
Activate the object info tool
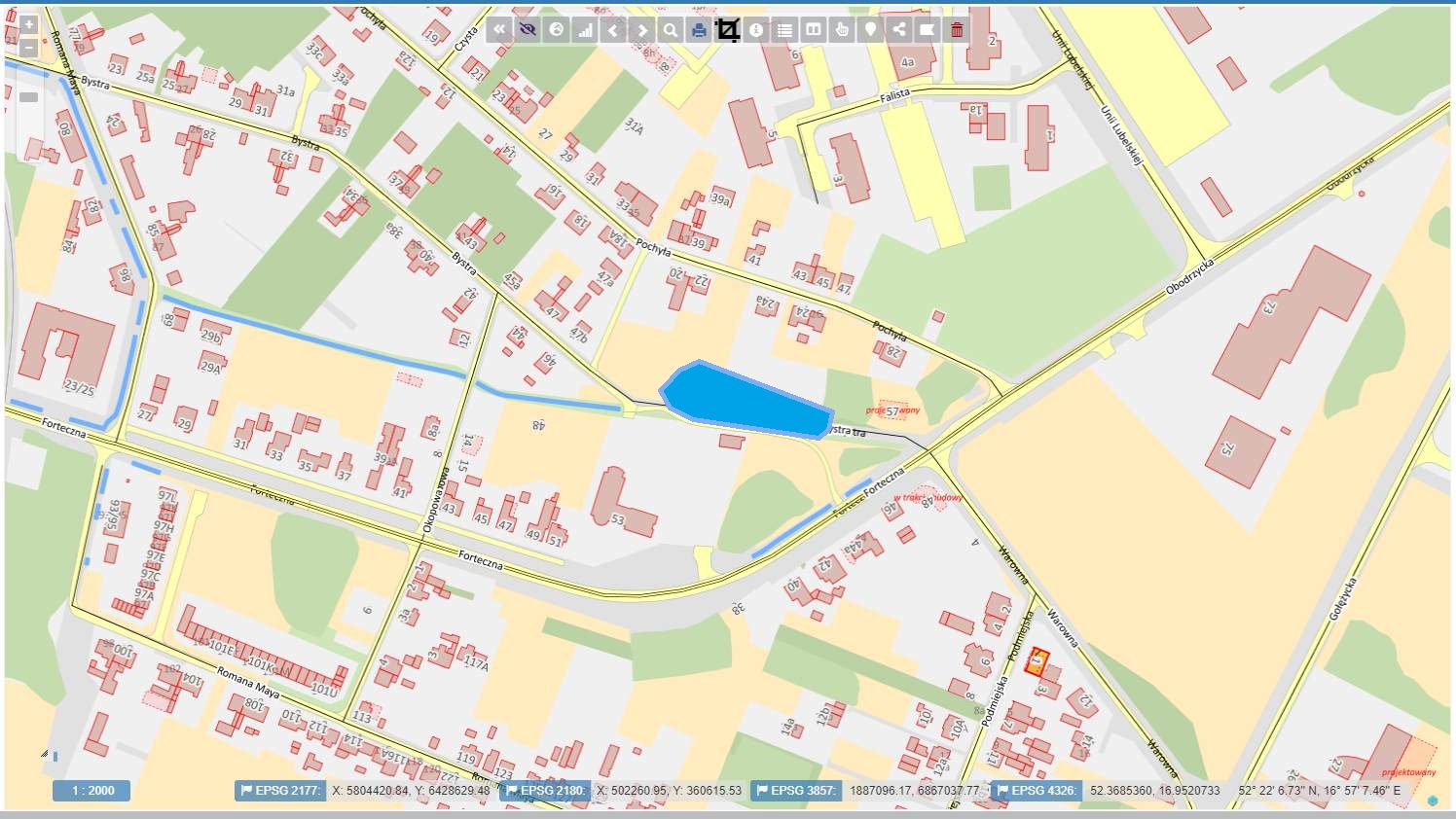click(x=756, y=30)
